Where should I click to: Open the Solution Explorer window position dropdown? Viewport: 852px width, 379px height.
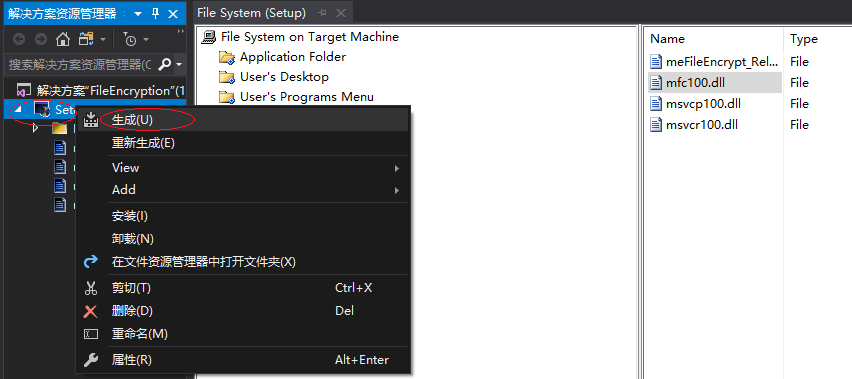(x=138, y=14)
